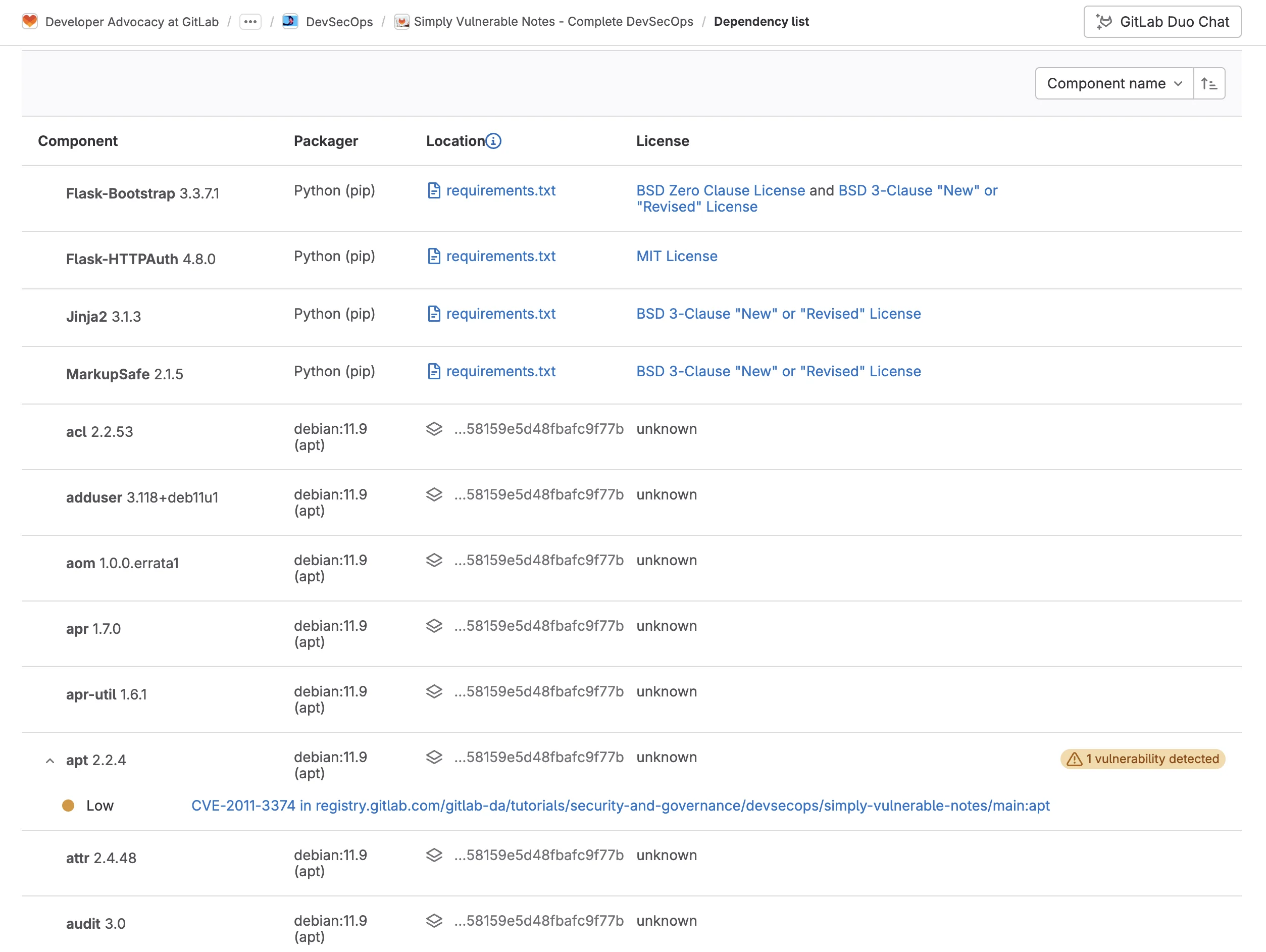
Task: Click the Low severity indicator dot
Action: point(69,806)
